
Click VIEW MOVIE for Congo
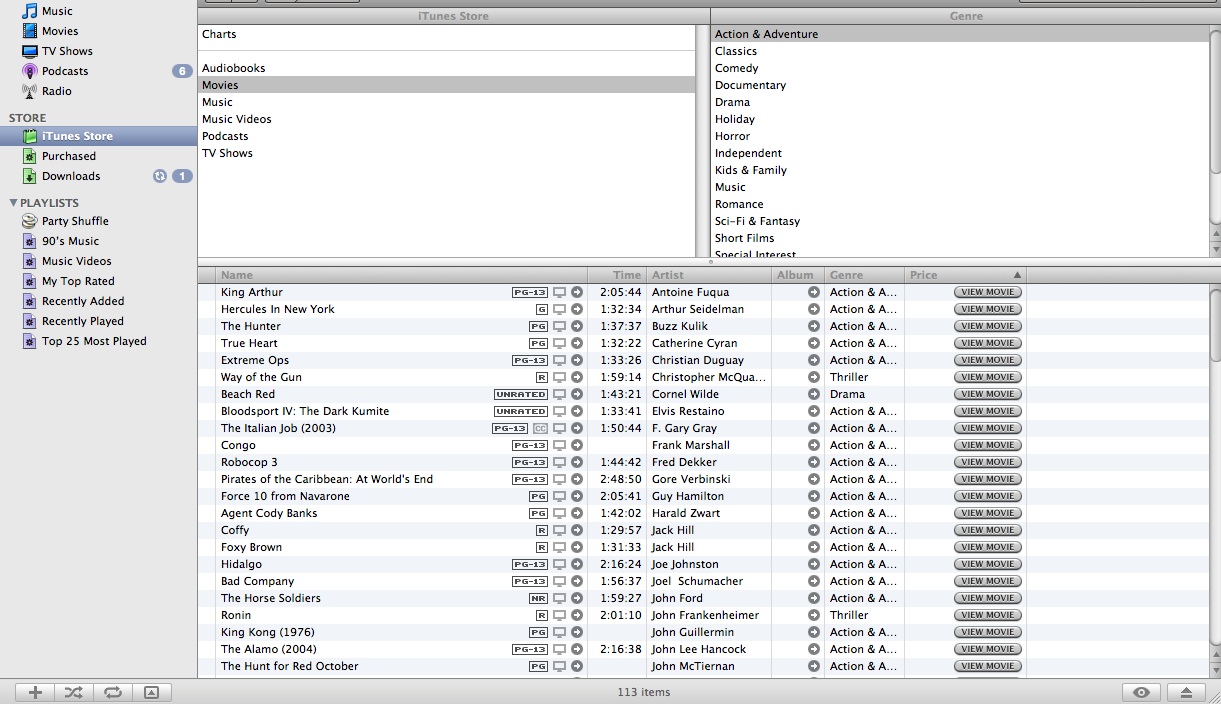coord(987,445)
